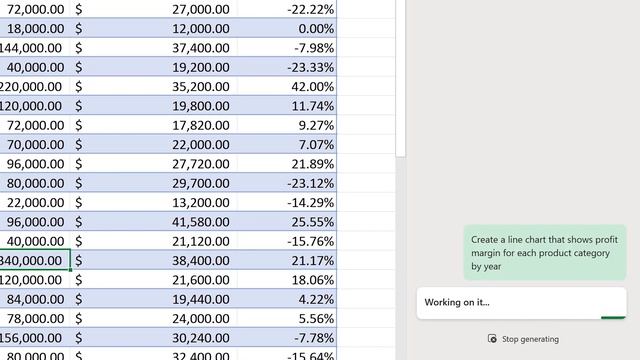Click the vertical scrollbar of the spreadsheet
This screenshot has width=640, height=360.
click(x=400, y=78)
